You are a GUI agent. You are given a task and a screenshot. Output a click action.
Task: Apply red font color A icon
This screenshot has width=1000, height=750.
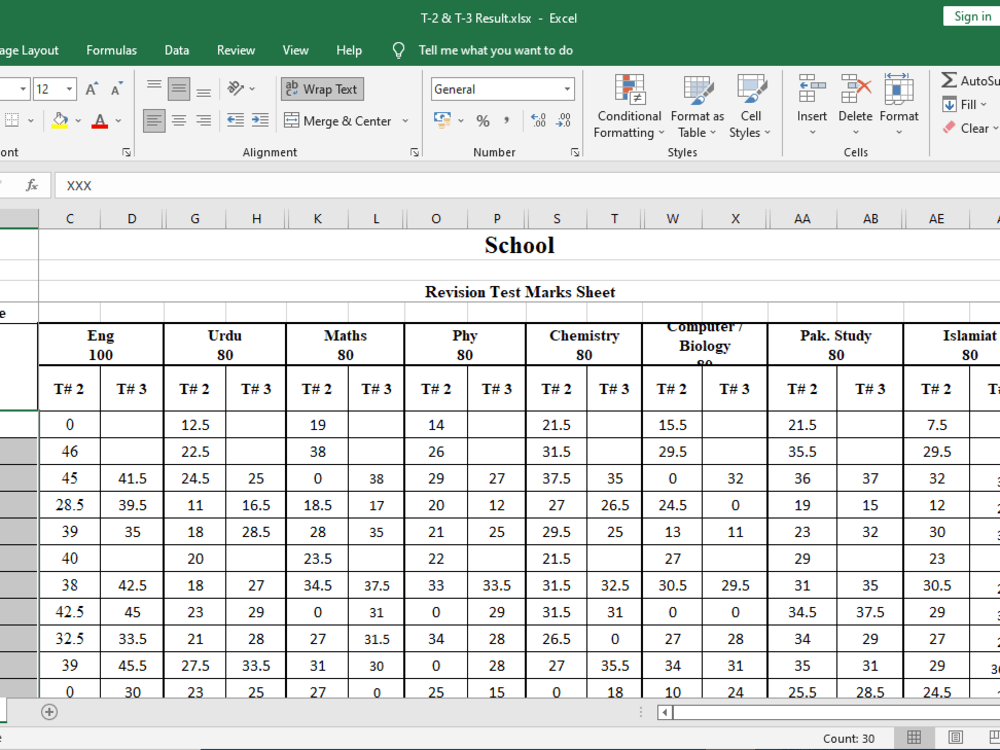point(100,120)
